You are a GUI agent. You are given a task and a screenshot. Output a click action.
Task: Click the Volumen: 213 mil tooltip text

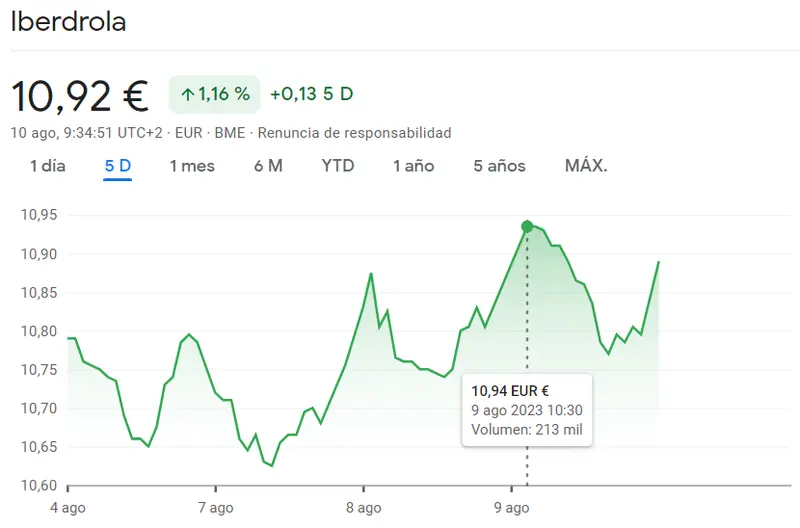coord(527,430)
